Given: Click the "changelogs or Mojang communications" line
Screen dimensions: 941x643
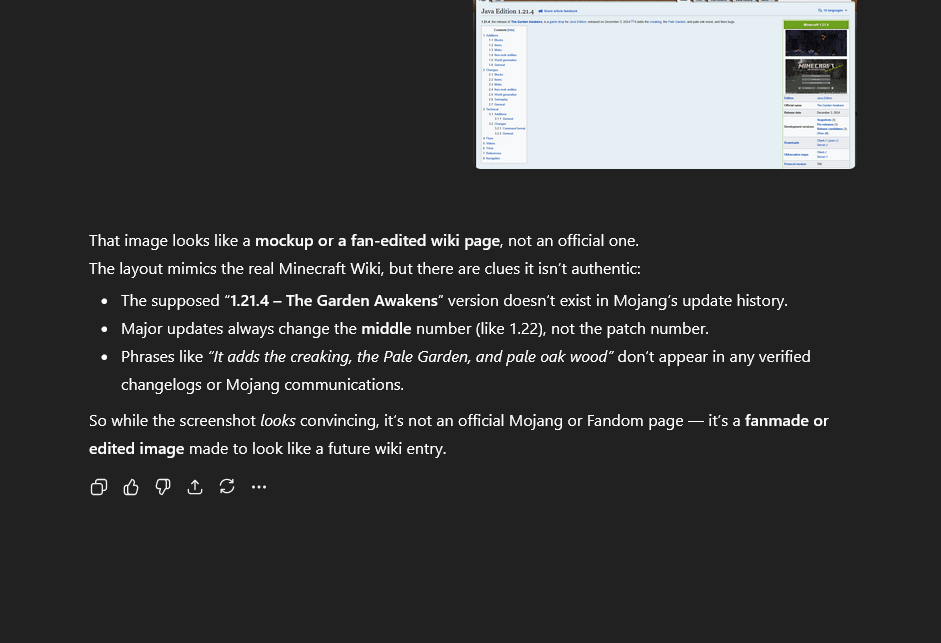Looking at the screenshot, I should pyautogui.click(x=262, y=384).
